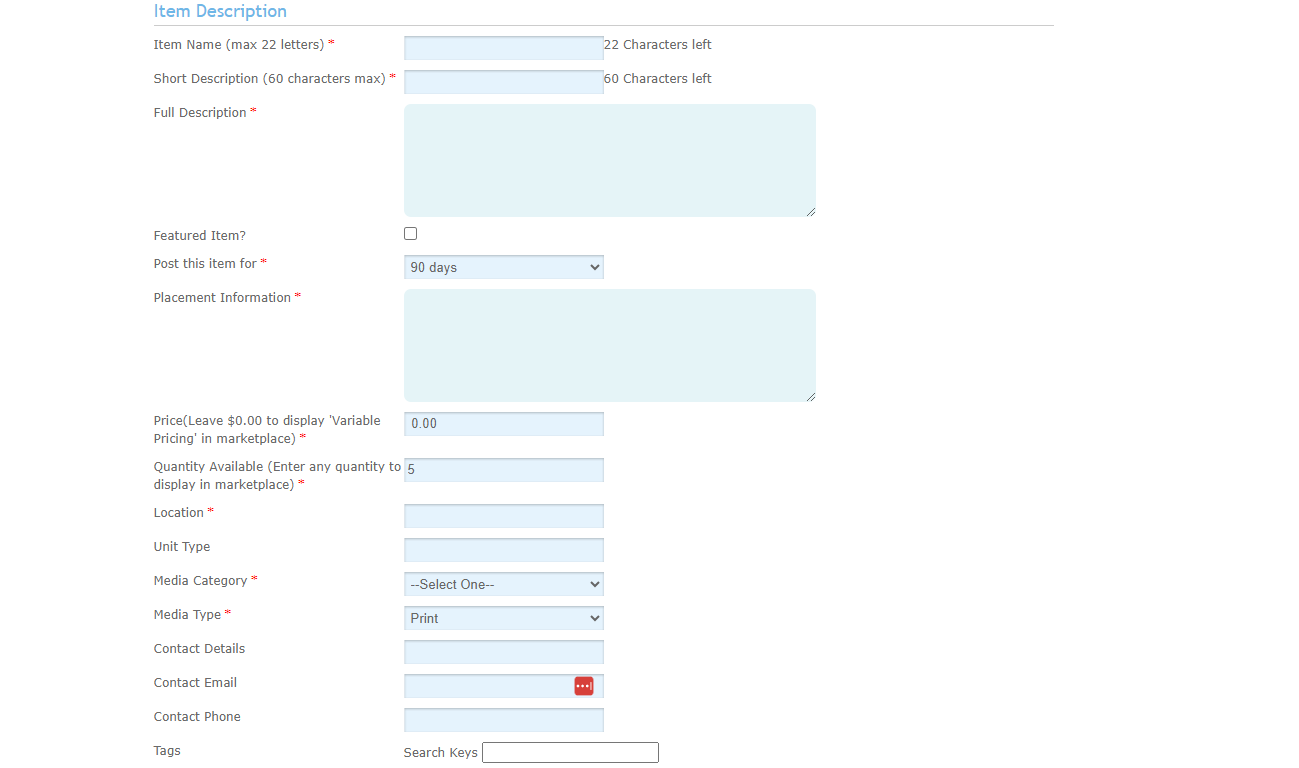
Task: Open the Media Type dropdown
Action: click(x=503, y=618)
